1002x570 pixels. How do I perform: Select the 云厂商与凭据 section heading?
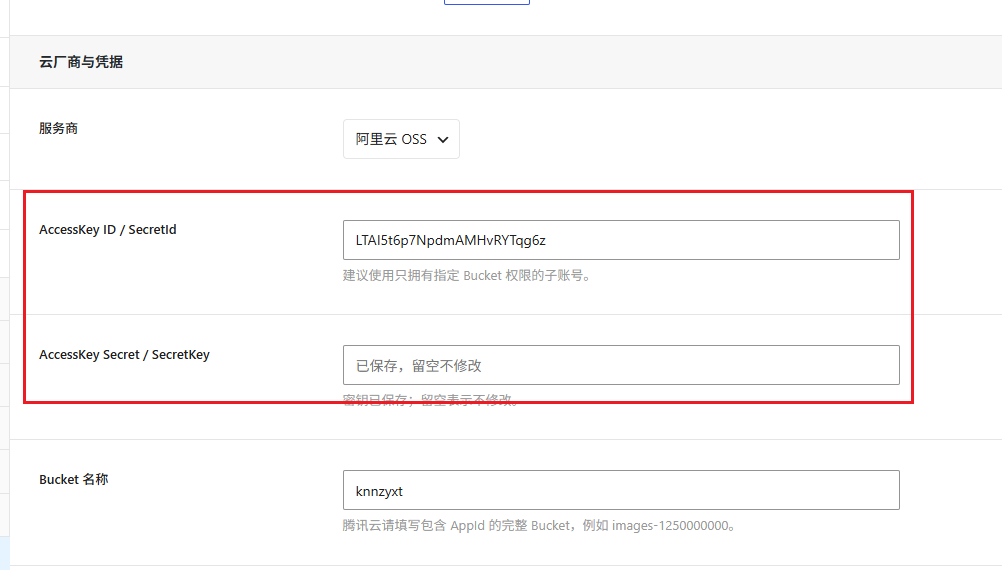pos(81,62)
